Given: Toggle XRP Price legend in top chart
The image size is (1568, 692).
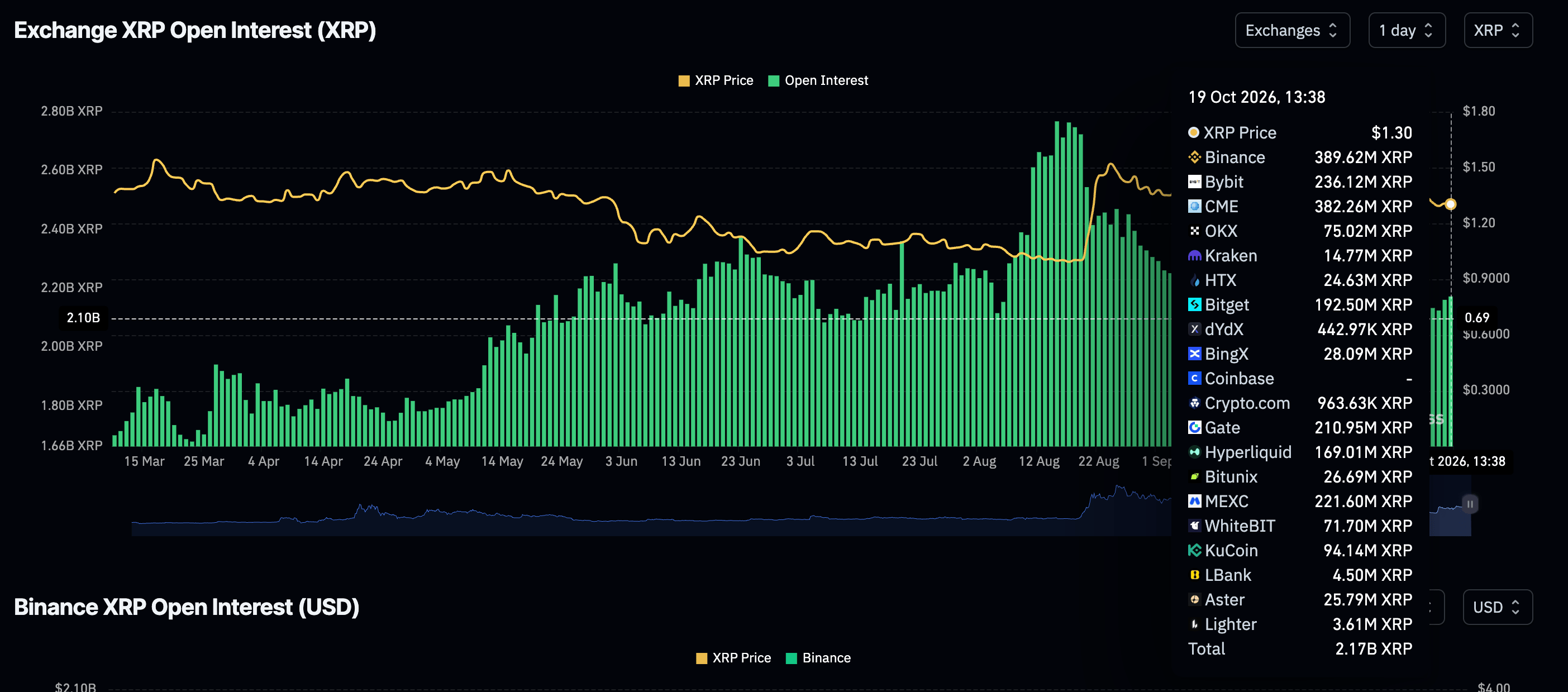Looking at the screenshot, I should [715, 80].
